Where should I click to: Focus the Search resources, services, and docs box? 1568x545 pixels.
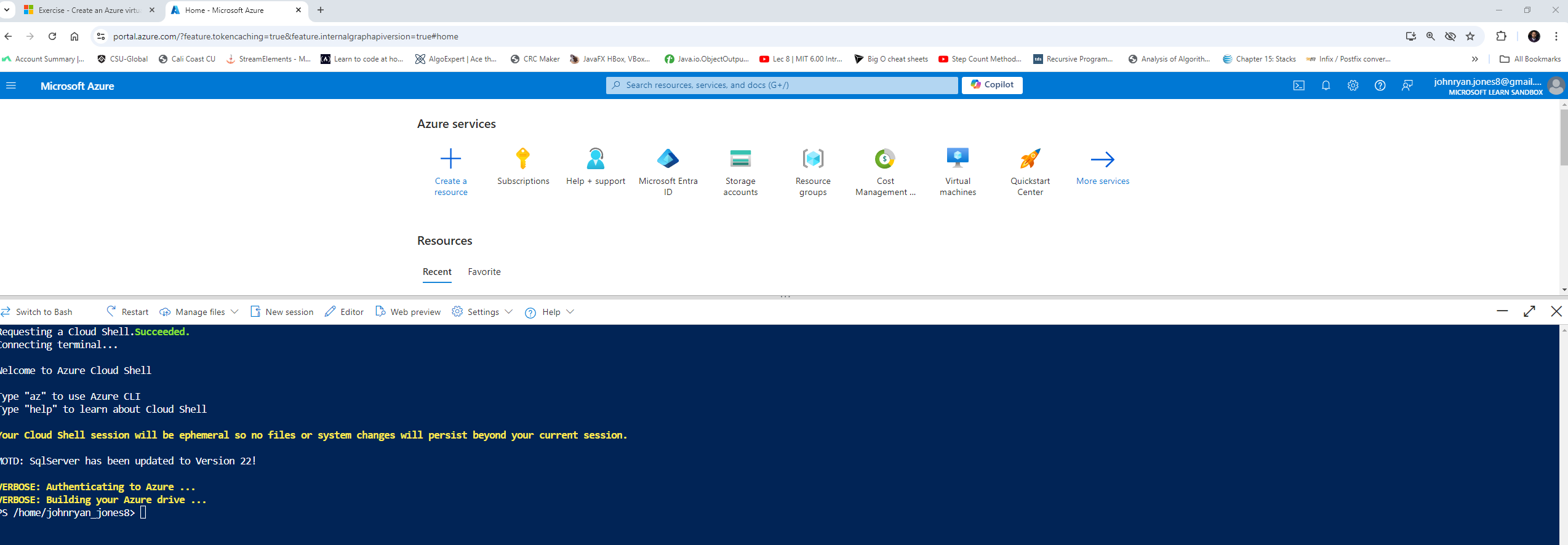782,85
